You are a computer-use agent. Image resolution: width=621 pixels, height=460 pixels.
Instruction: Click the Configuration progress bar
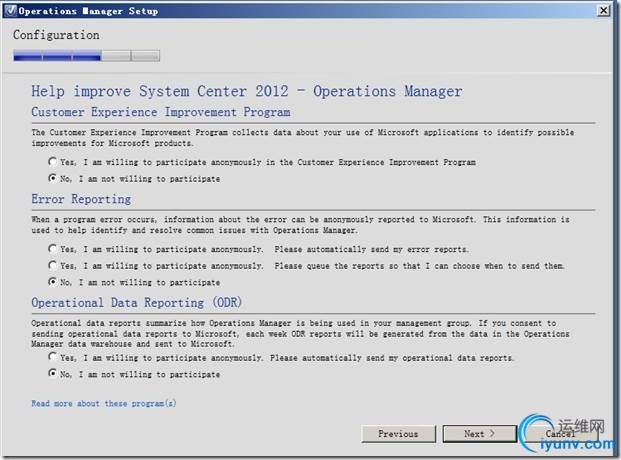[x=86, y=56]
